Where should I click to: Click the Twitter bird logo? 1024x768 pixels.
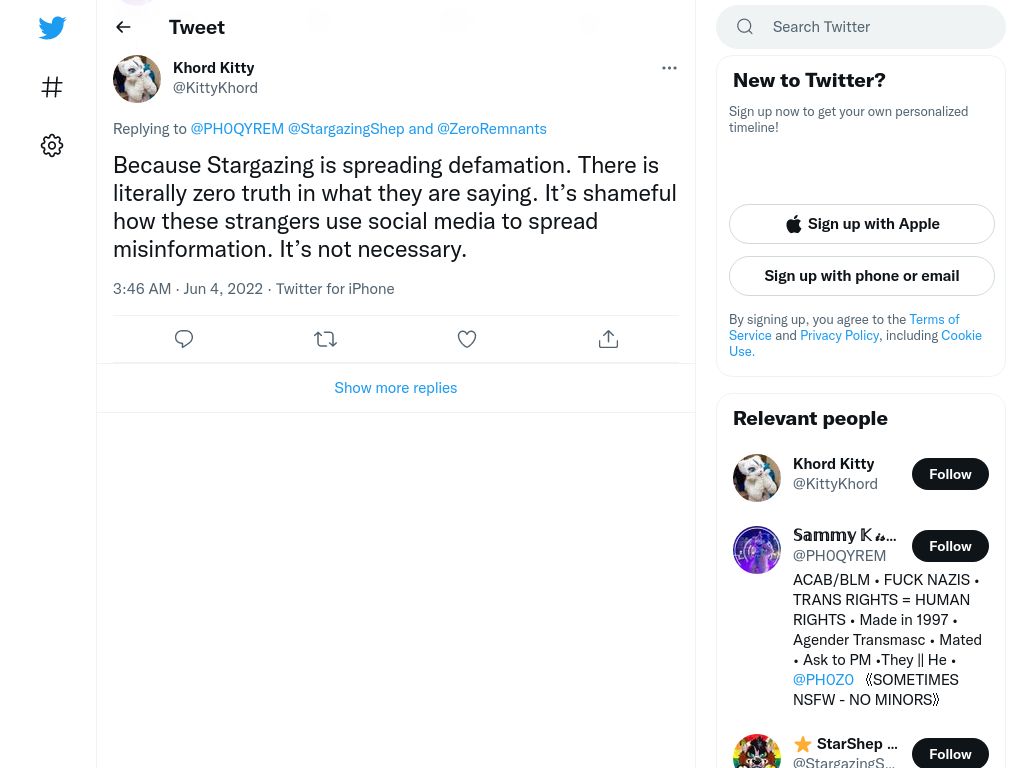[x=52, y=27]
